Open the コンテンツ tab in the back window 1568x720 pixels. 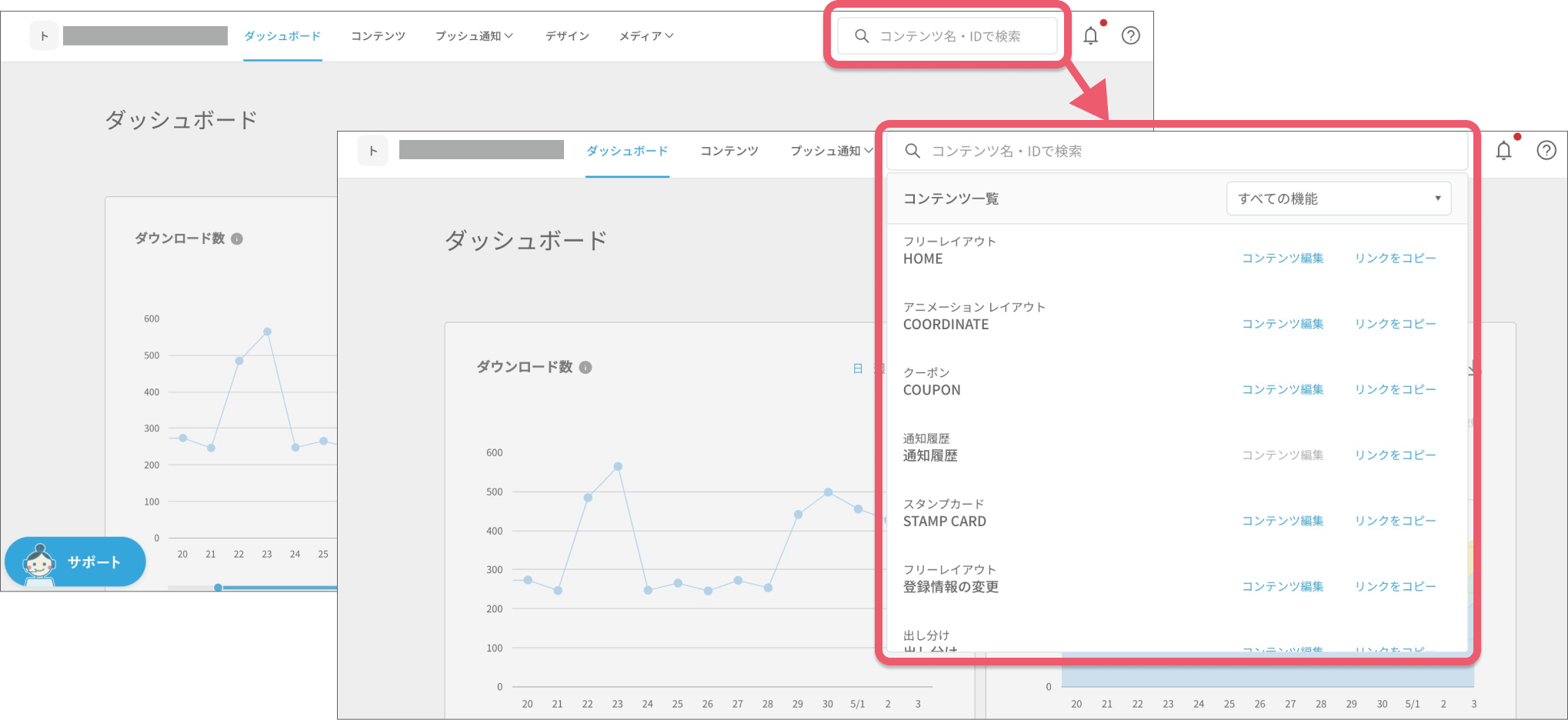coord(378,36)
